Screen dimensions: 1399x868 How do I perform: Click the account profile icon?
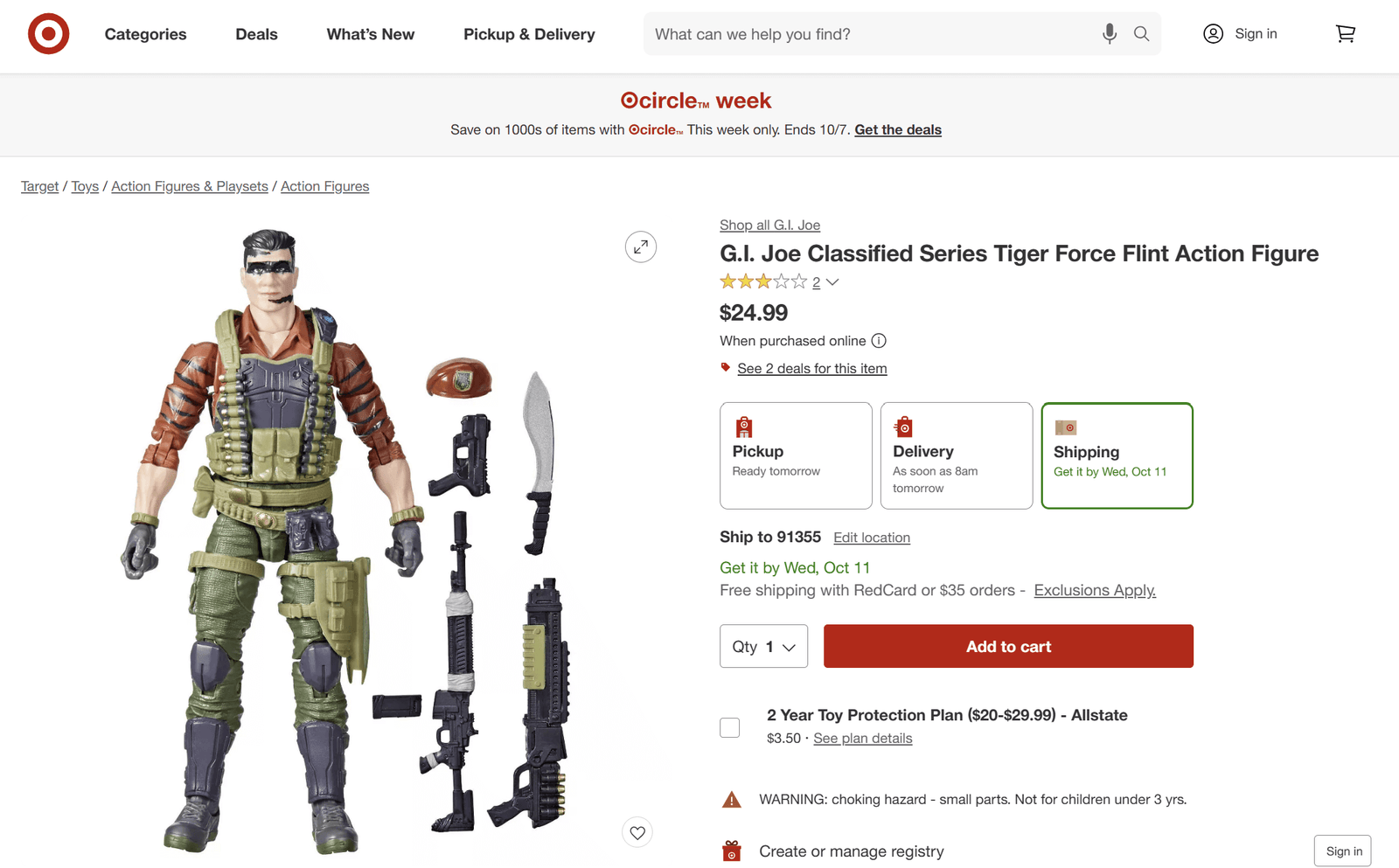click(1214, 33)
